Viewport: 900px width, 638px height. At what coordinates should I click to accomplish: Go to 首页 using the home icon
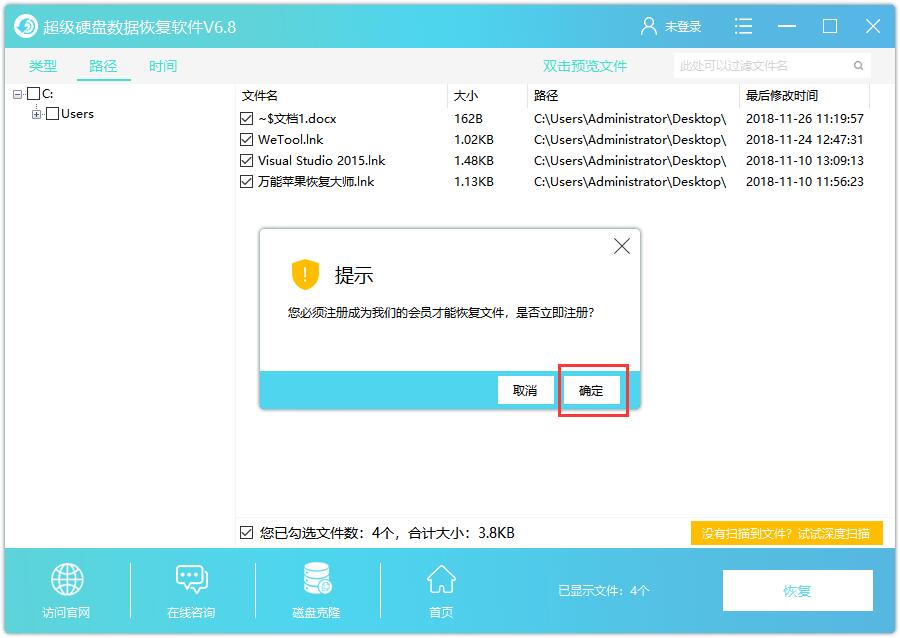click(440, 580)
